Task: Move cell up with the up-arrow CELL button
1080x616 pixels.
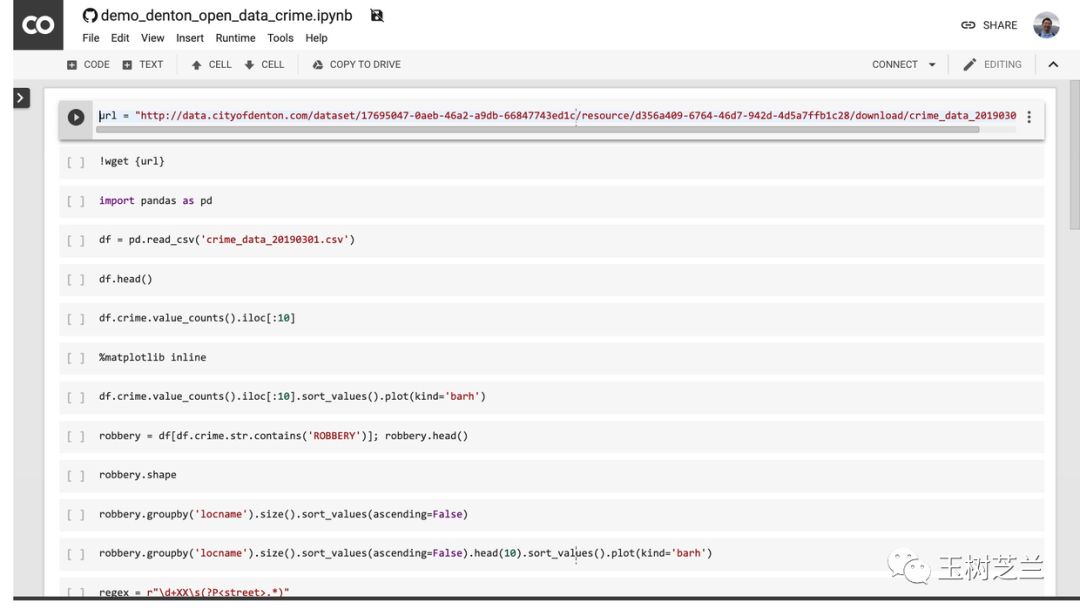Action: point(211,64)
